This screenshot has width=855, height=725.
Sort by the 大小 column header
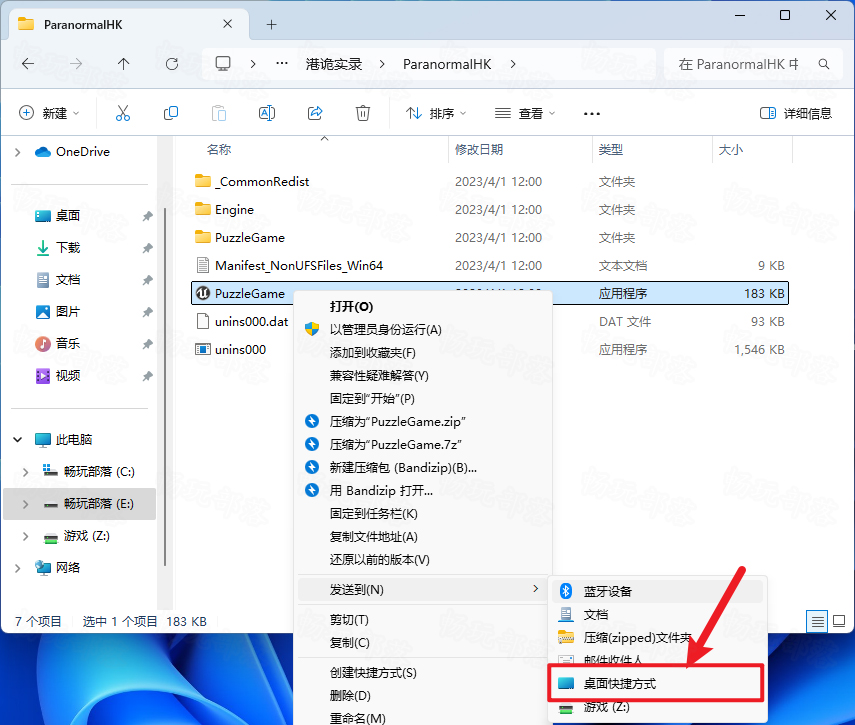731,149
